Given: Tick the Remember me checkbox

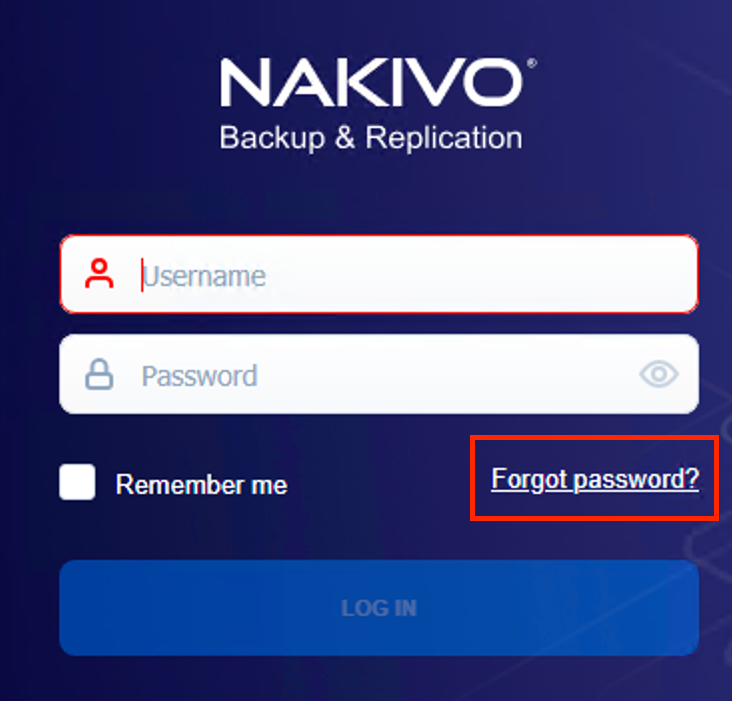Looking at the screenshot, I should click(77, 482).
